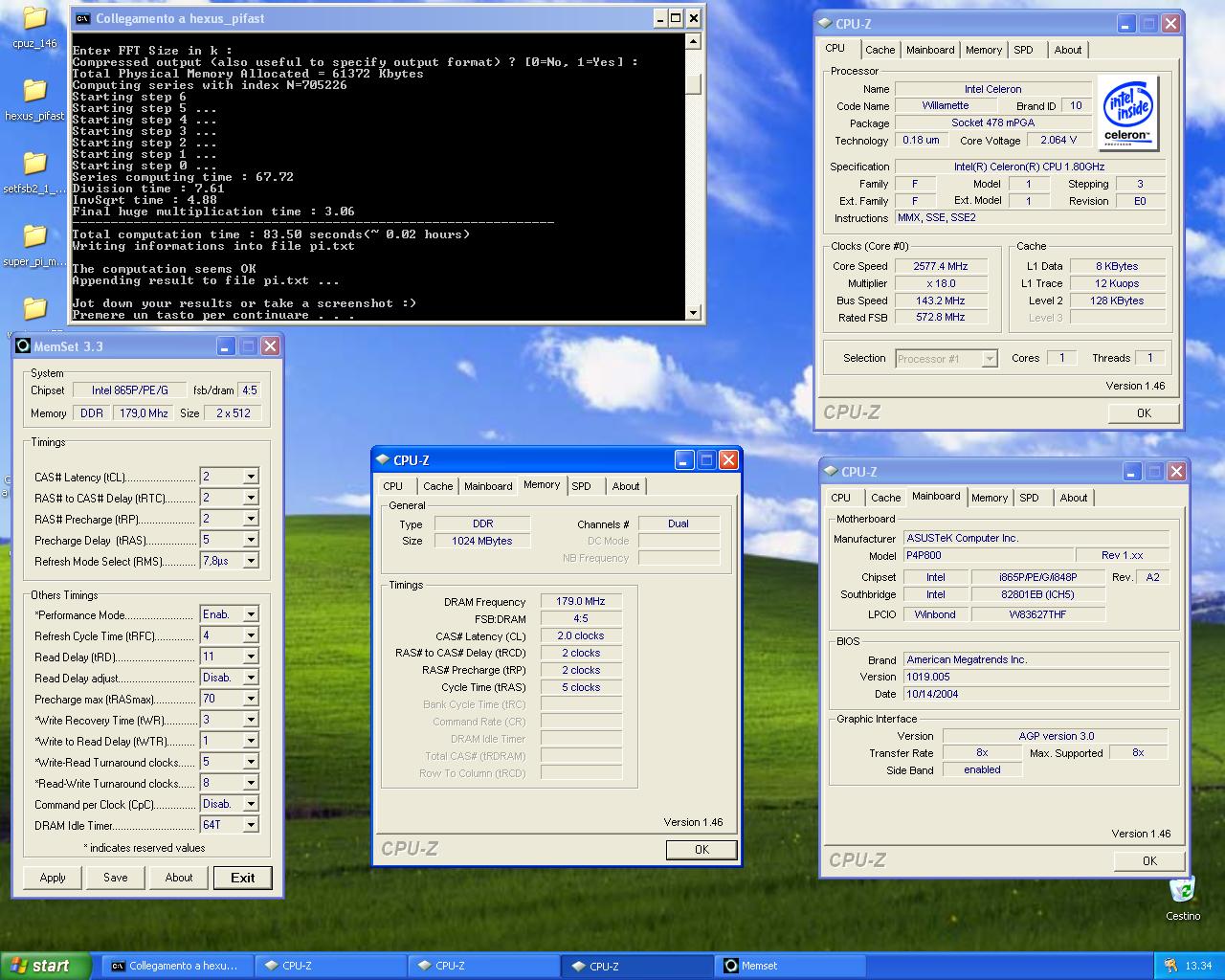This screenshot has width=1225, height=980.
Task: Expand the Precharge Delay (tRAS) dropdown
Action: (x=251, y=540)
